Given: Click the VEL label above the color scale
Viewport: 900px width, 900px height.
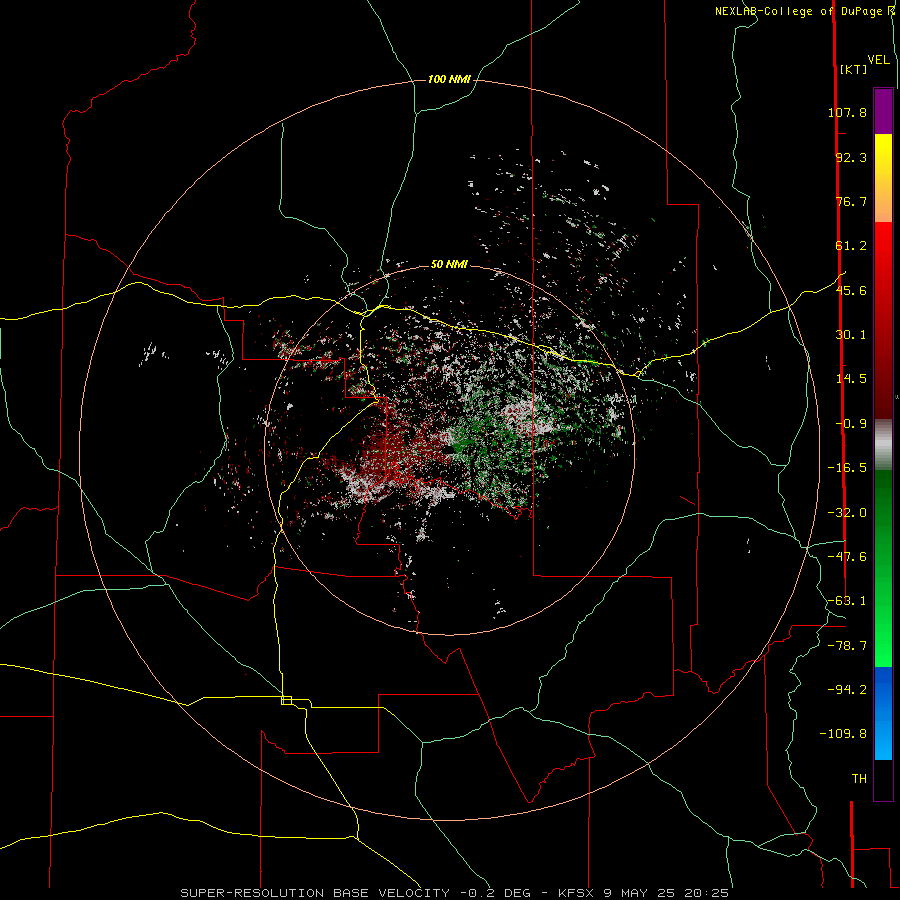Looking at the screenshot, I should [x=878, y=60].
